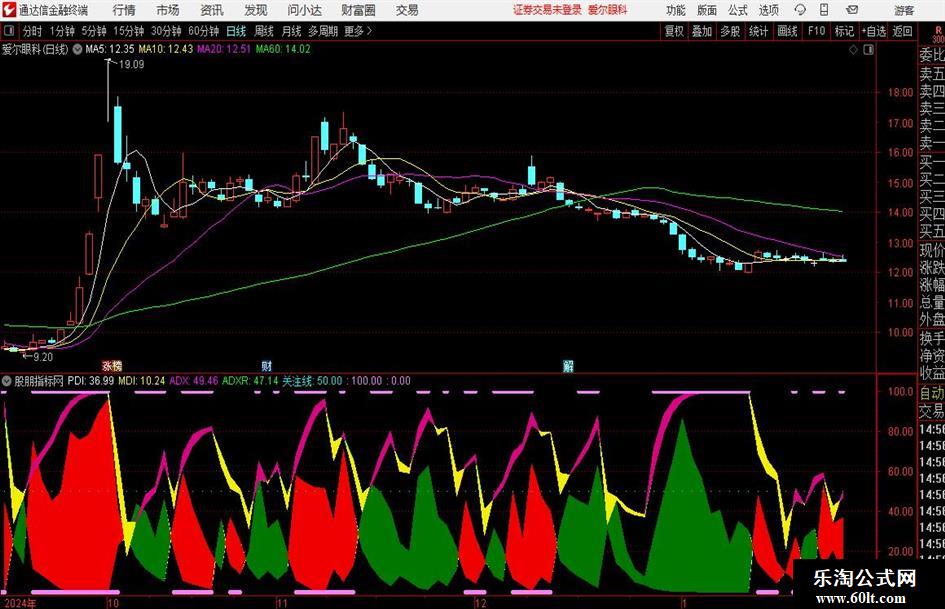This screenshot has height=609, width=945.
Task: Click the MA5: 12.35 indicator value
Action: click(110, 49)
